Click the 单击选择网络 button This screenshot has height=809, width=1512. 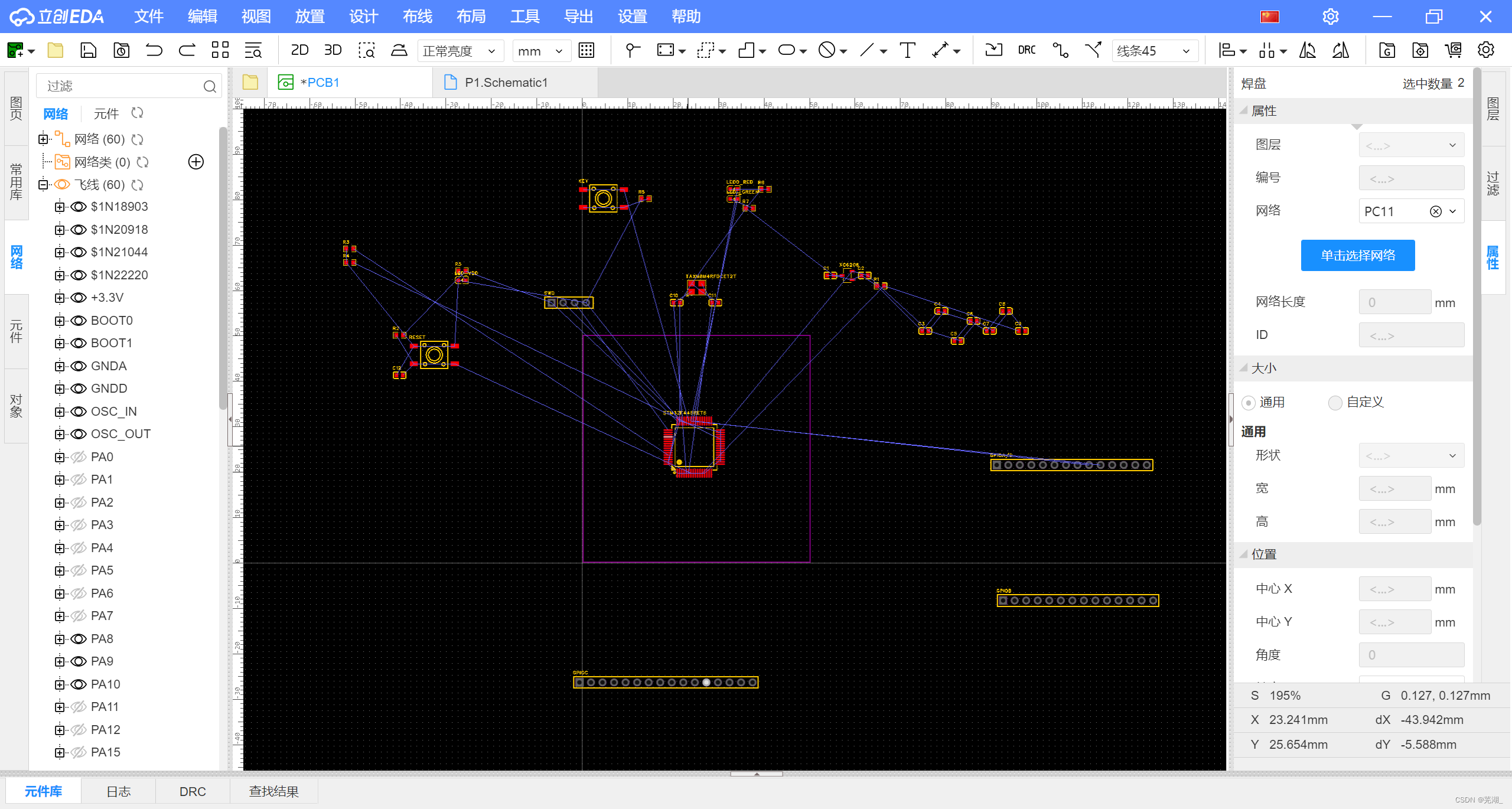tap(1357, 255)
